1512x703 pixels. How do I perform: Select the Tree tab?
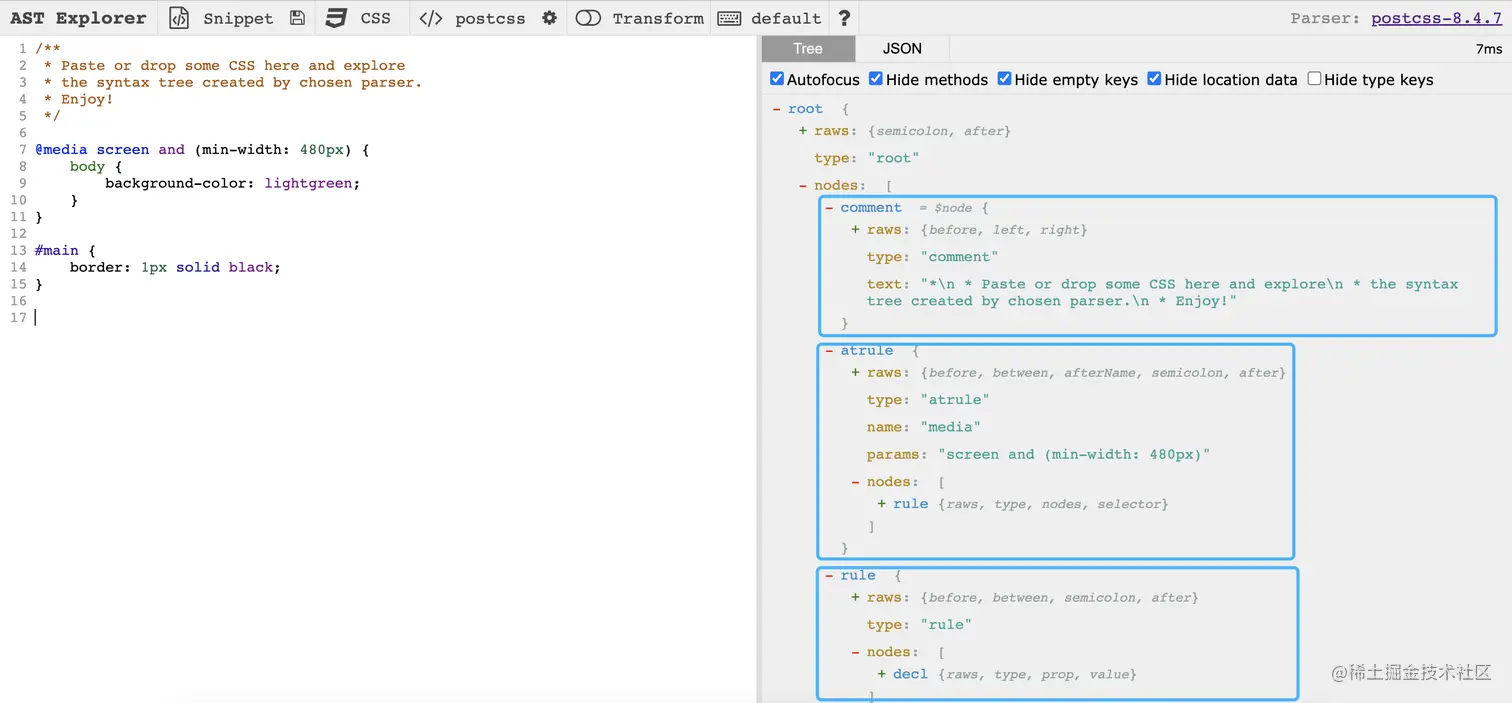[807, 48]
